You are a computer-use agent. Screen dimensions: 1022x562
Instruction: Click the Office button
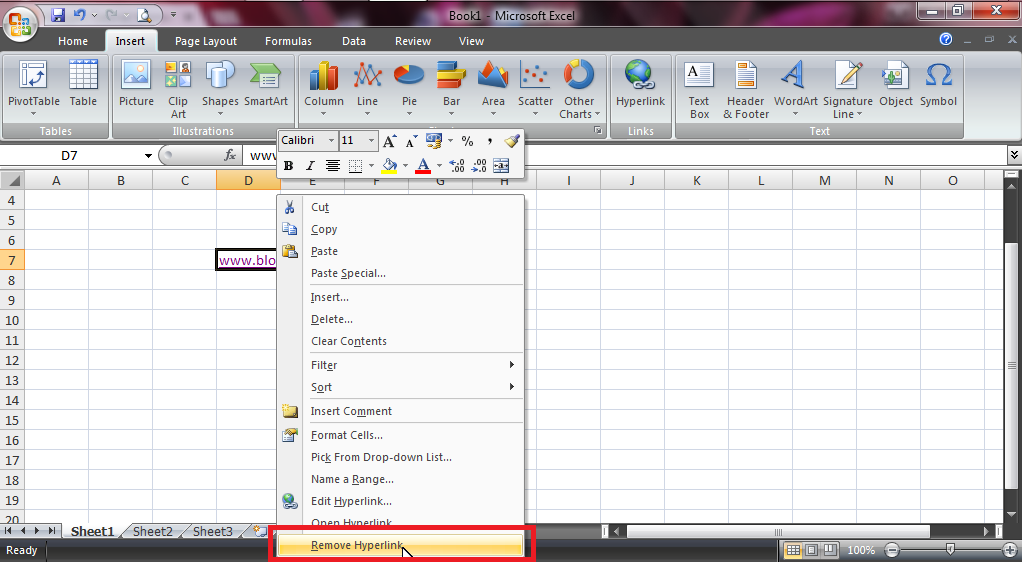(20, 25)
